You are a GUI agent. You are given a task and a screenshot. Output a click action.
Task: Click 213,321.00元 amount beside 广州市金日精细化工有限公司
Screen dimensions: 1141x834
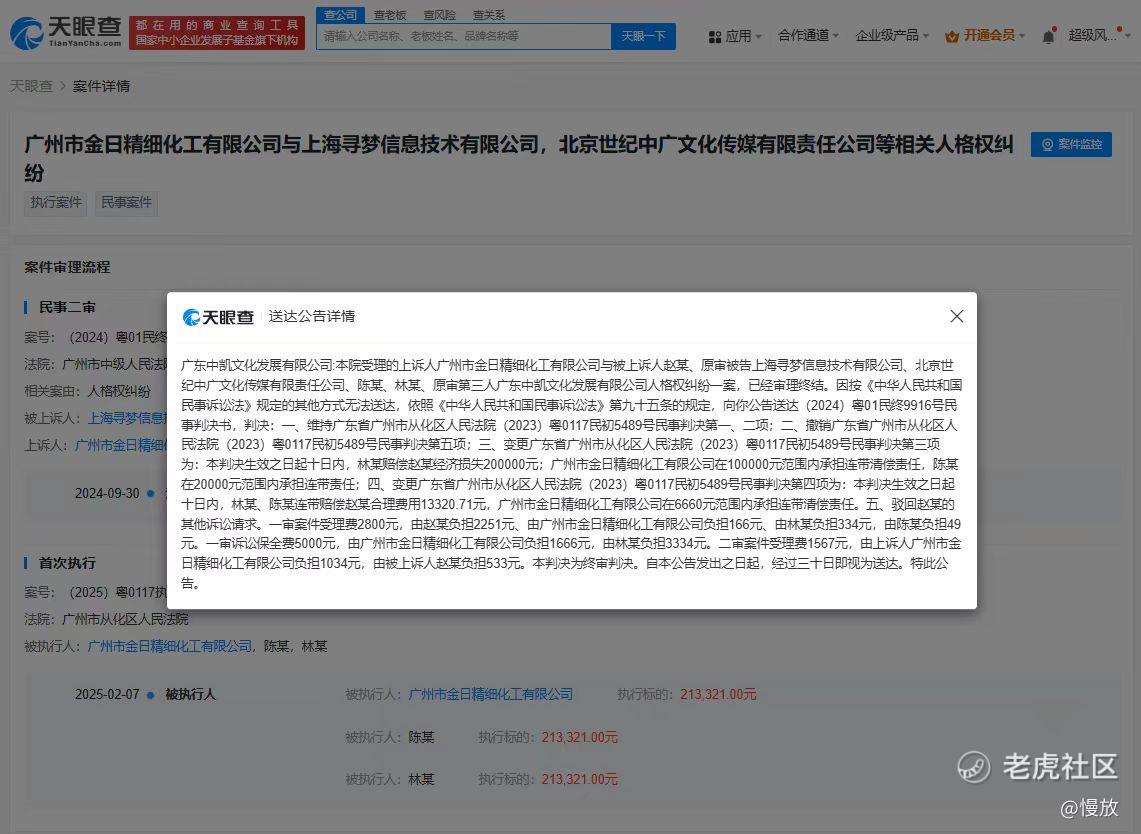click(x=719, y=694)
